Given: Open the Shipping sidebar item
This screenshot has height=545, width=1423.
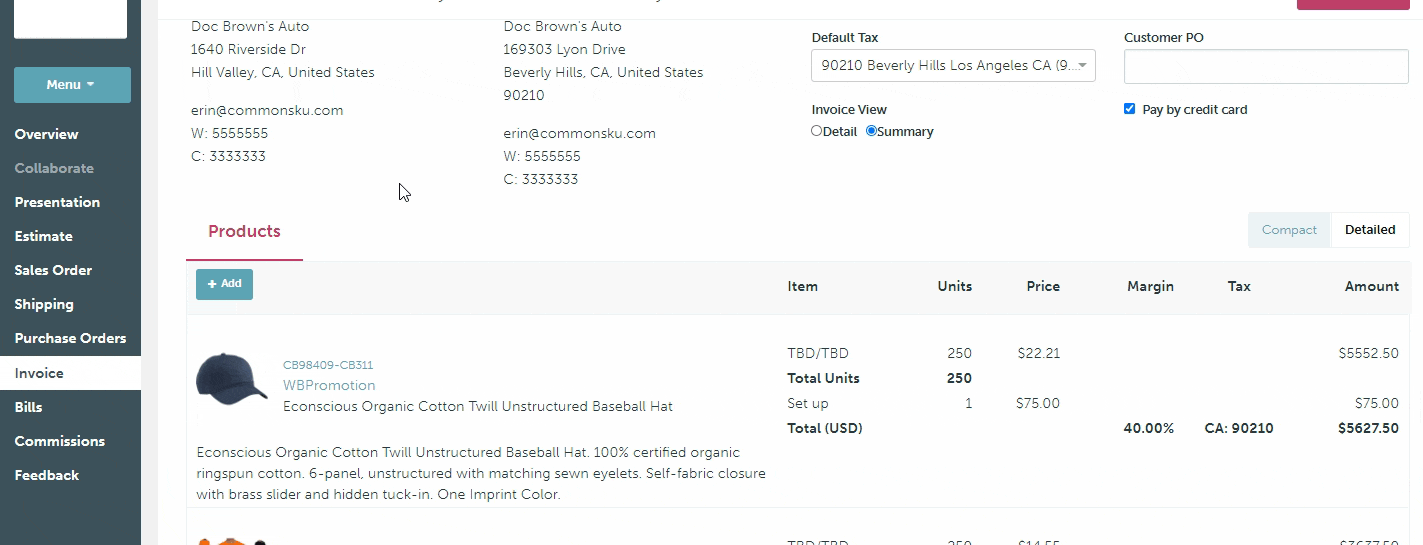Looking at the screenshot, I should pos(44,304).
